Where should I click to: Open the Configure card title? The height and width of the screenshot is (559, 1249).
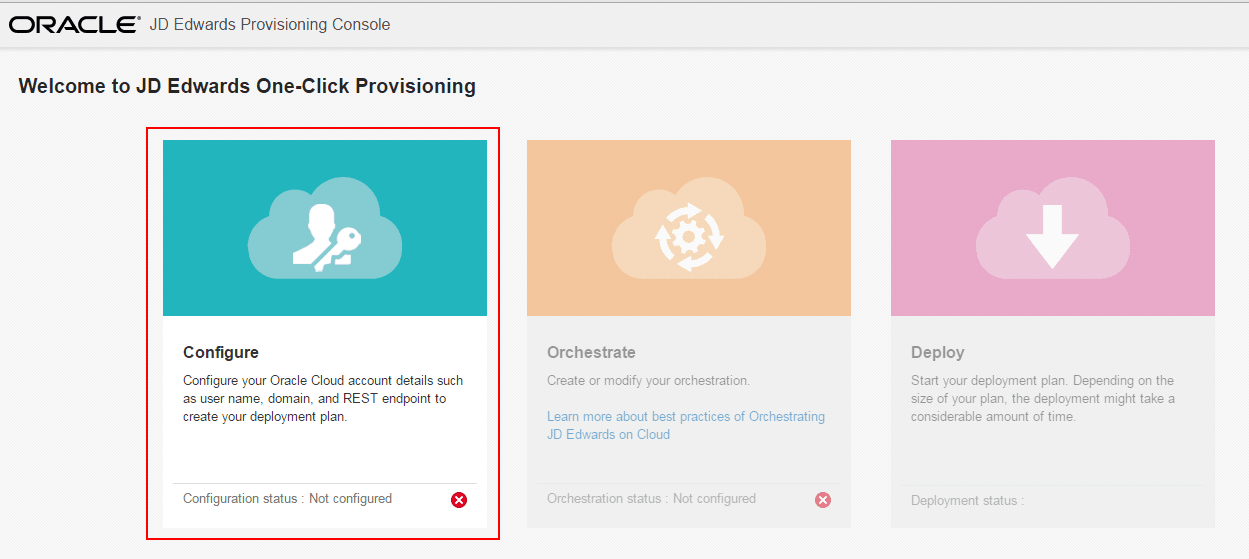pos(221,353)
